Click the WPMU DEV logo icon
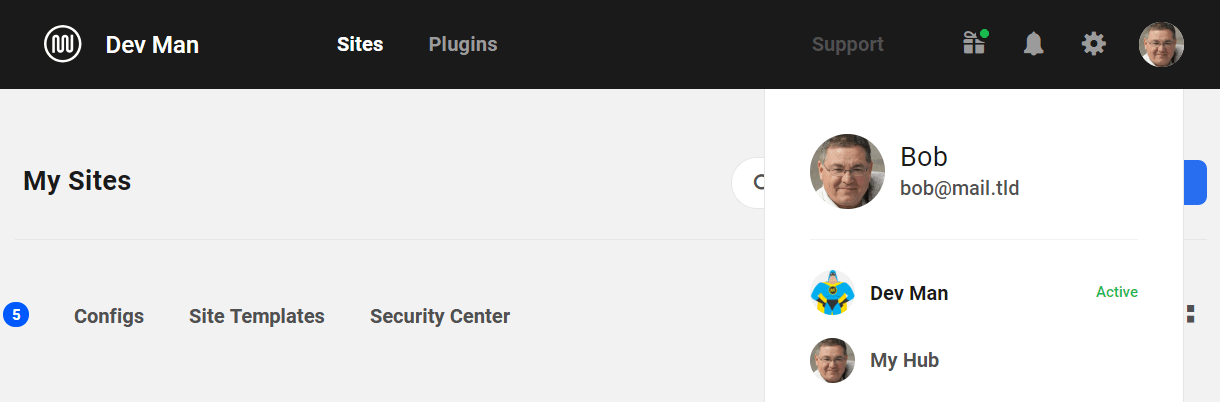The width and height of the screenshot is (1220, 402). tap(63, 44)
